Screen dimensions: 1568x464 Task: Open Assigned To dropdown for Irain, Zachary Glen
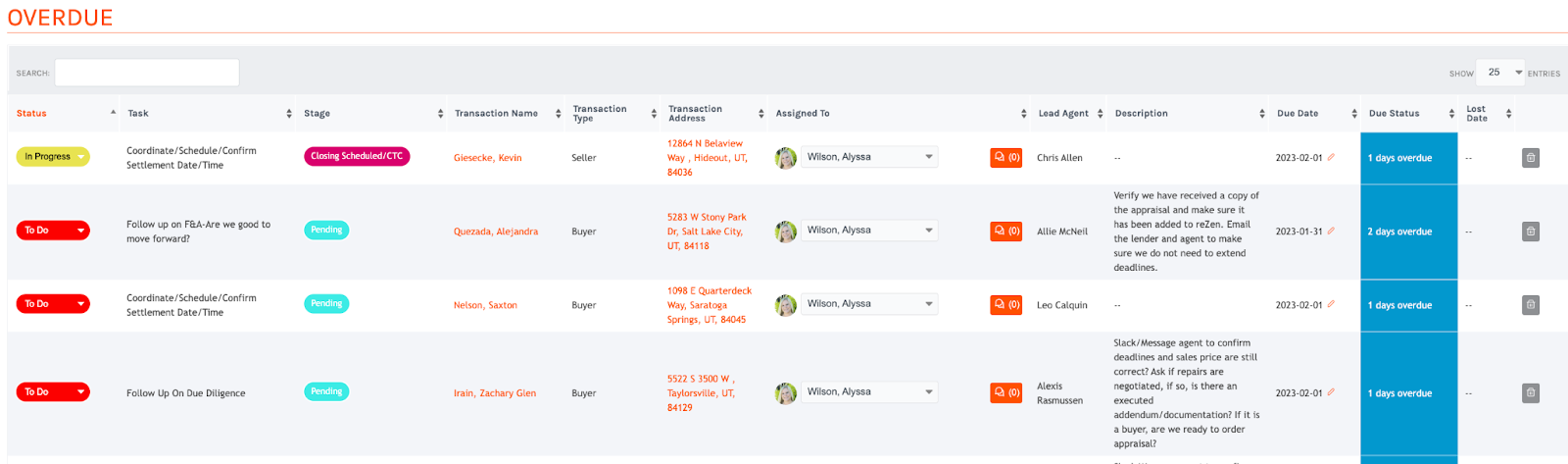(869, 392)
